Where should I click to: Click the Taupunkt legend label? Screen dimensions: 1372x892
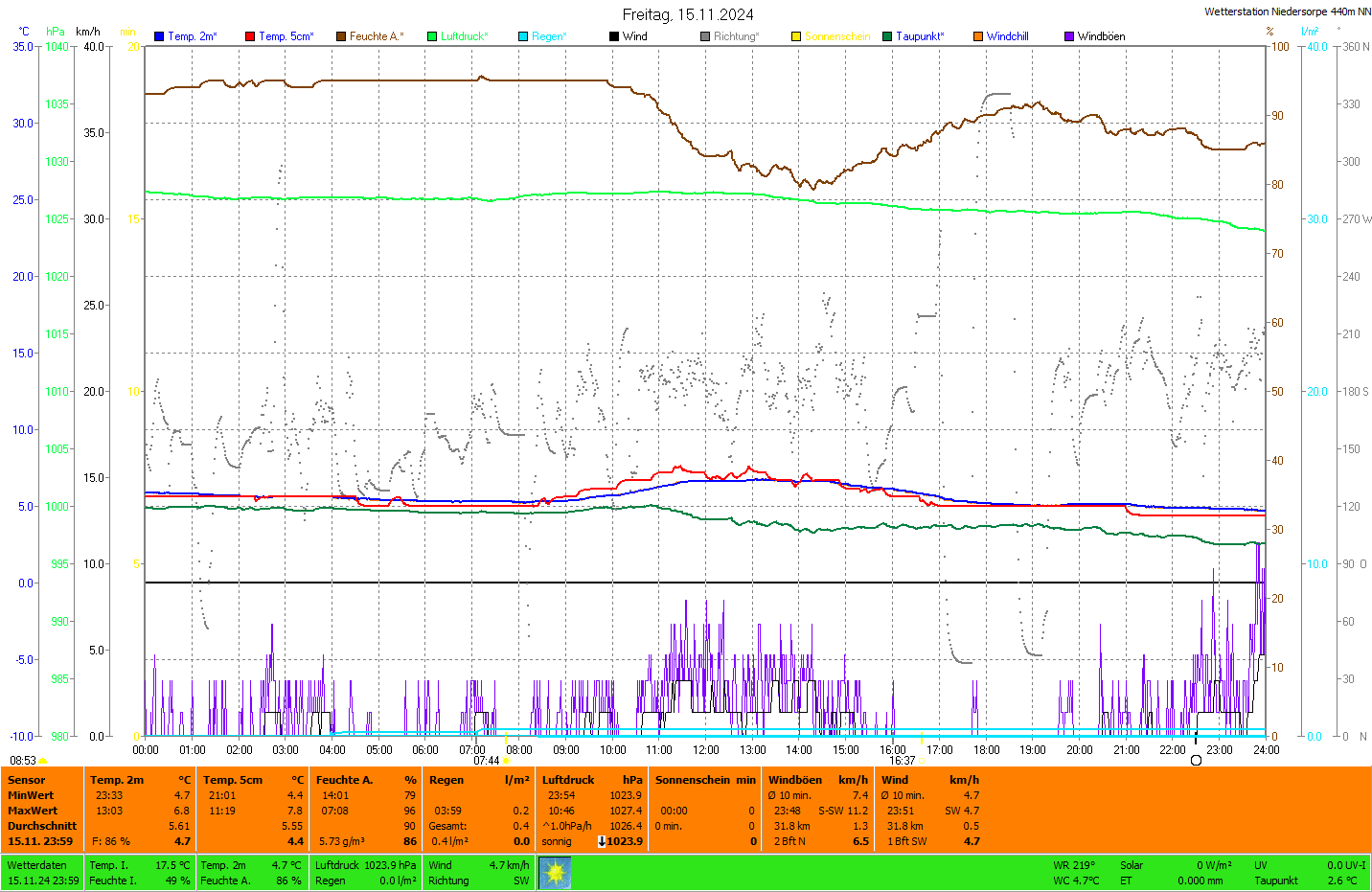click(920, 36)
